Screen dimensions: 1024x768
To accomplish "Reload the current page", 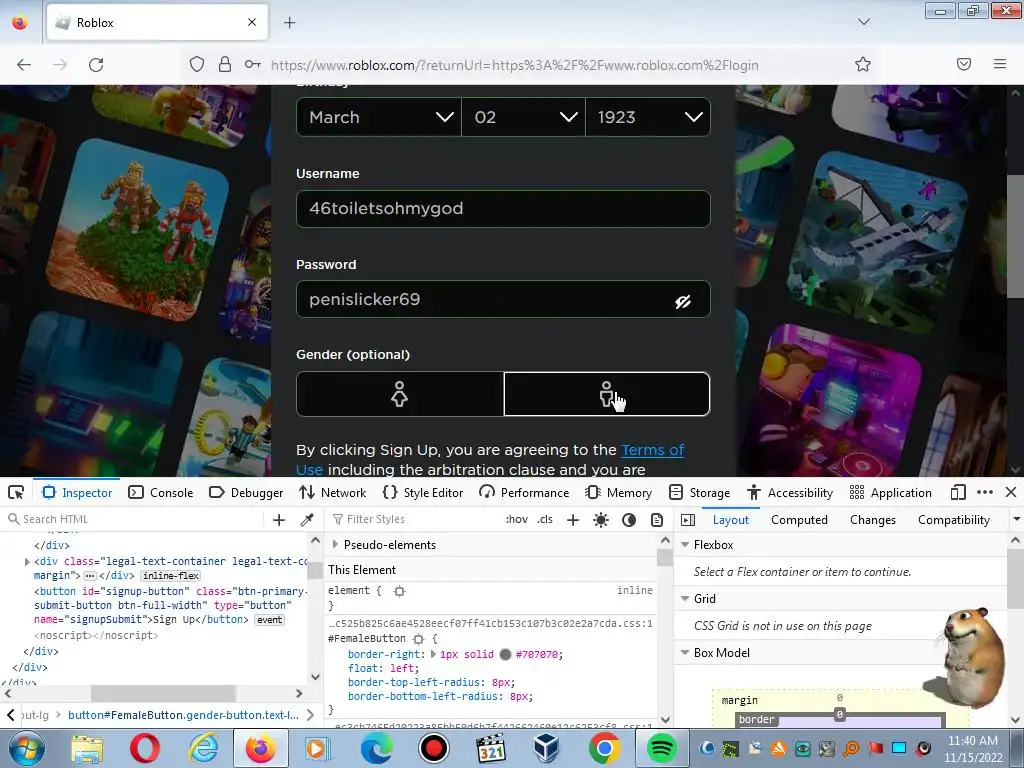I will coord(96,65).
